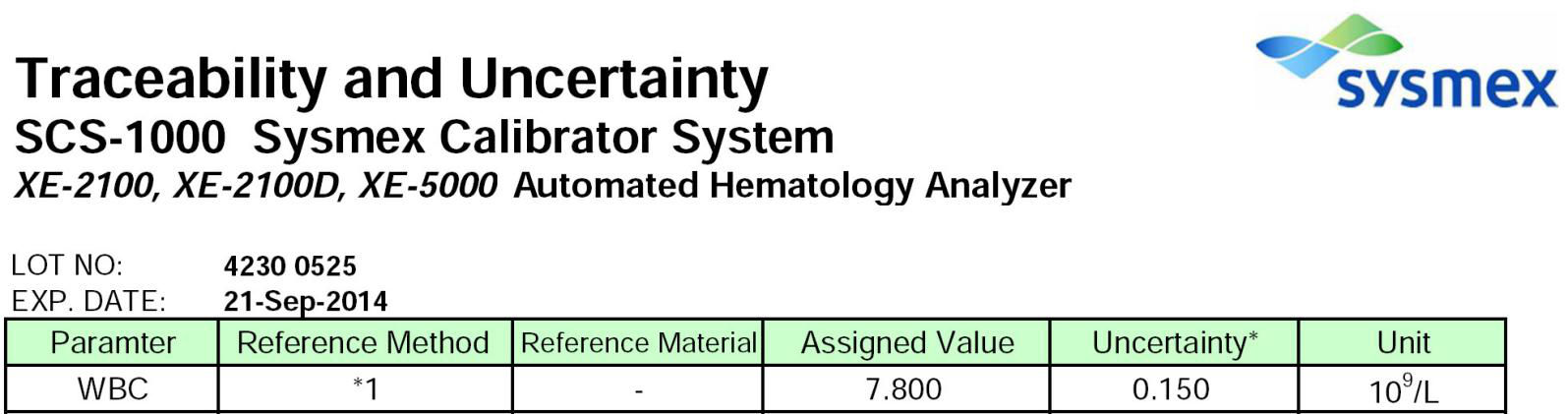
Task: Select the assigned value 7.800
Action: click(903, 389)
